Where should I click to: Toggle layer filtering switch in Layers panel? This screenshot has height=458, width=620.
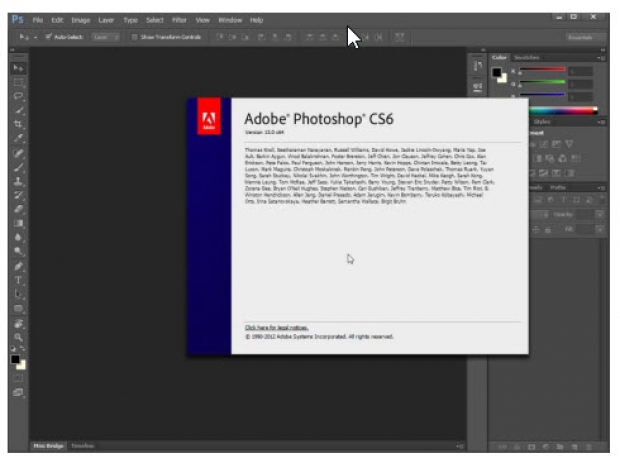coord(602,197)
